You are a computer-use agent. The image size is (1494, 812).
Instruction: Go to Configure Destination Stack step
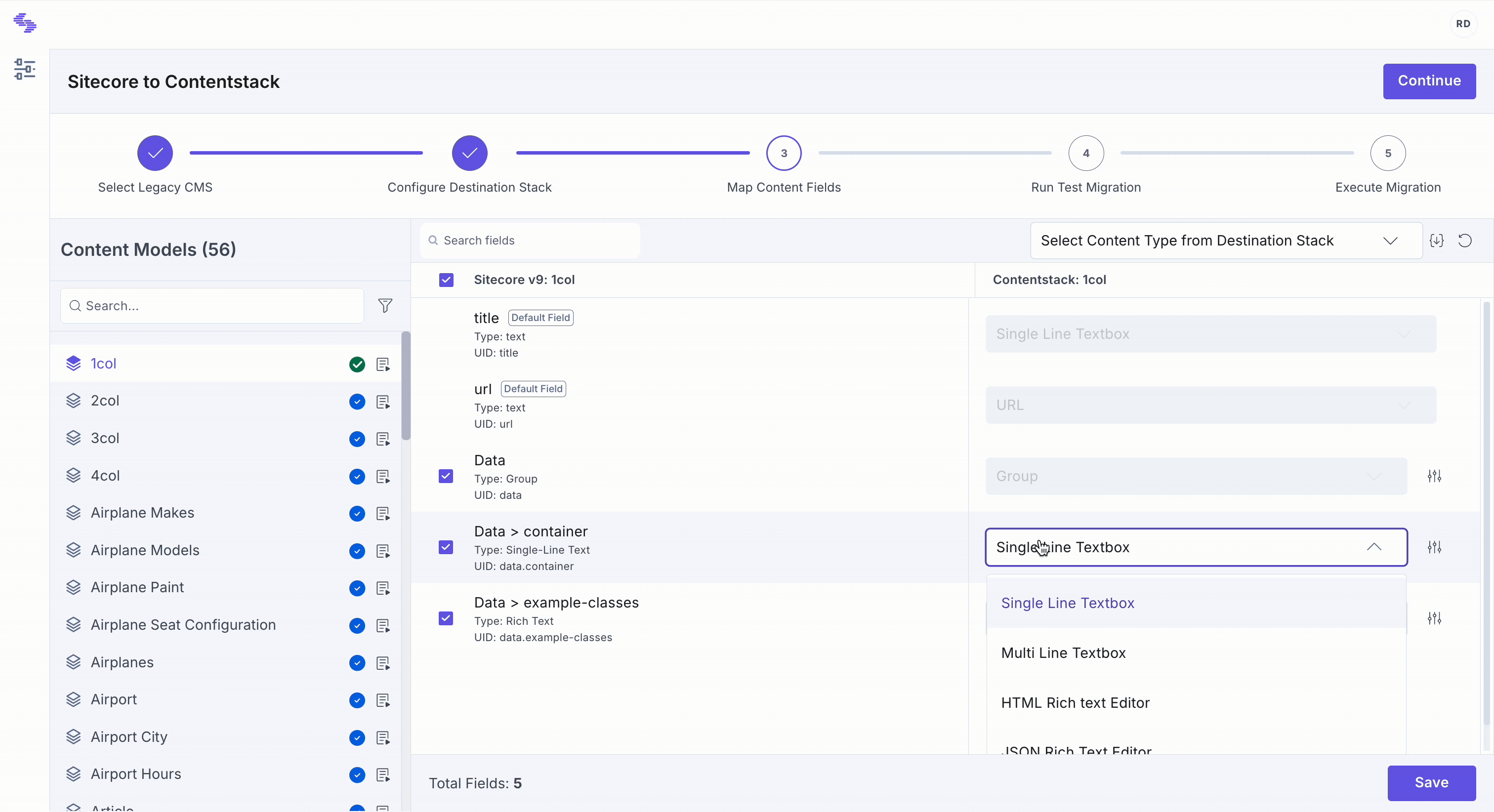point(469,153)
